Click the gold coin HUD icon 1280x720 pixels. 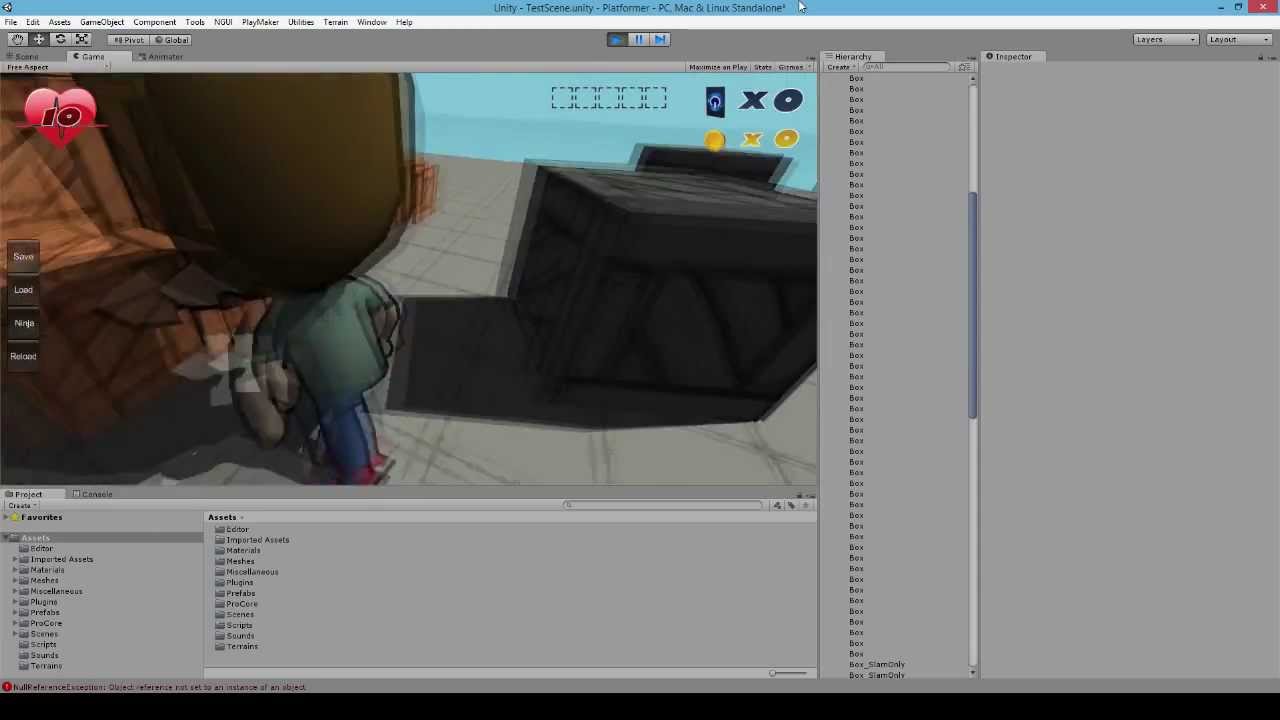[715, 141]
